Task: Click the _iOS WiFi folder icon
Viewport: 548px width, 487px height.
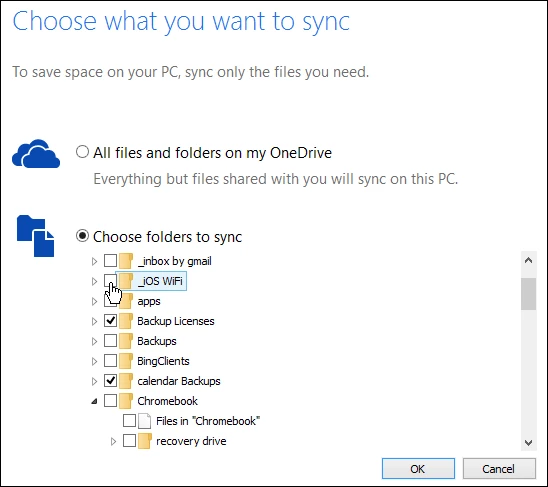Action: point(126,281)
